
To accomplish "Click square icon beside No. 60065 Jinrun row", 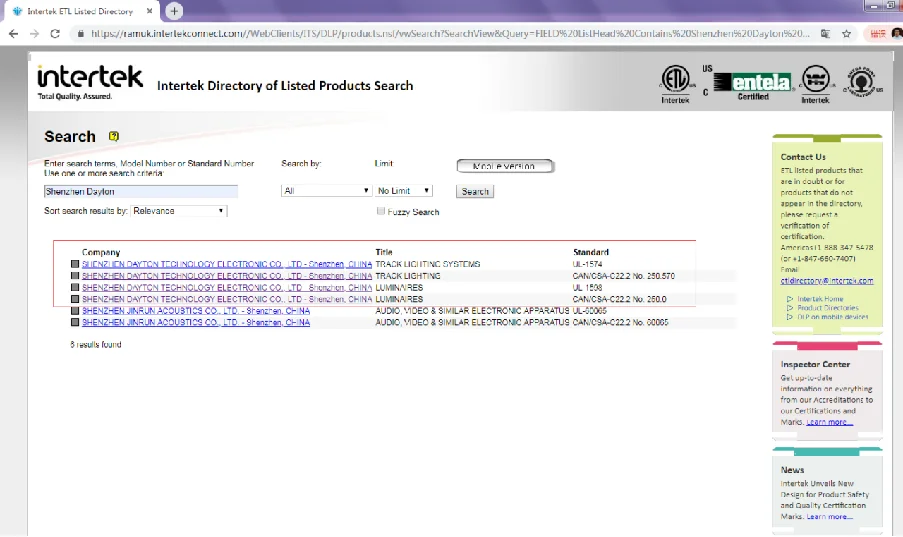I will pos(75,322).
